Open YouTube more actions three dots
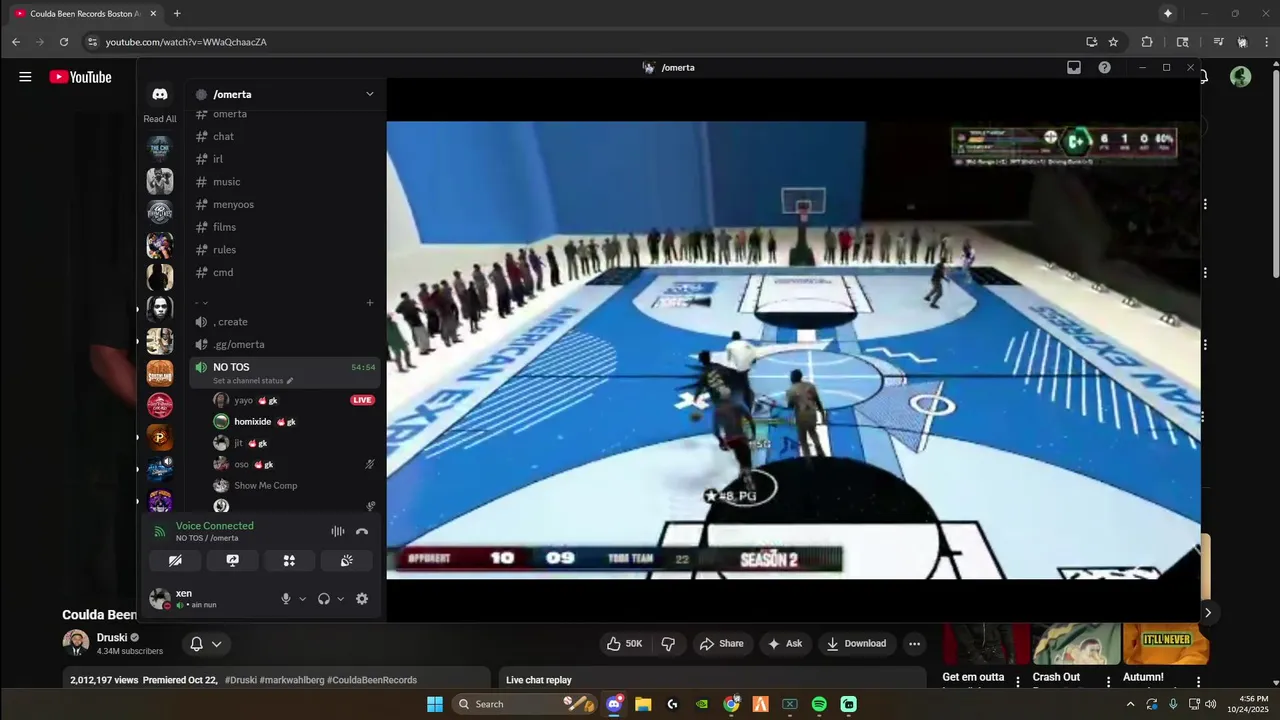Image resolution: width=1280 pixels, height=720 pixels. pos(914,644)
